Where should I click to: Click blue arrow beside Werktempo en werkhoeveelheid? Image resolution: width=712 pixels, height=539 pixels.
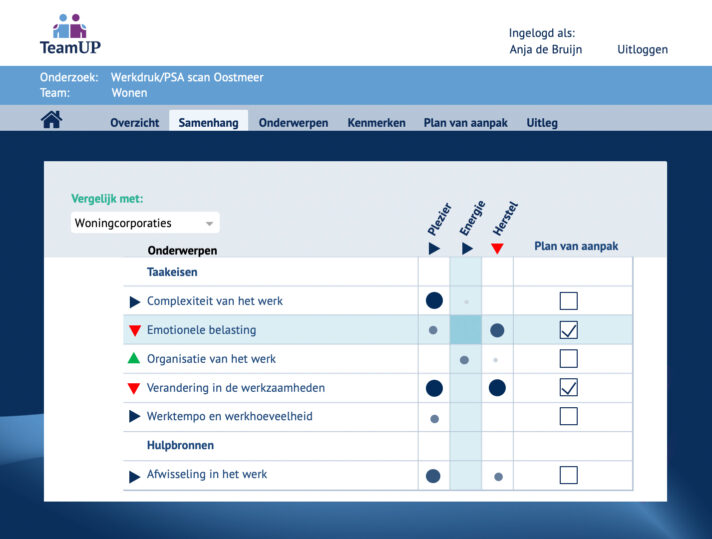pos(134,416)
